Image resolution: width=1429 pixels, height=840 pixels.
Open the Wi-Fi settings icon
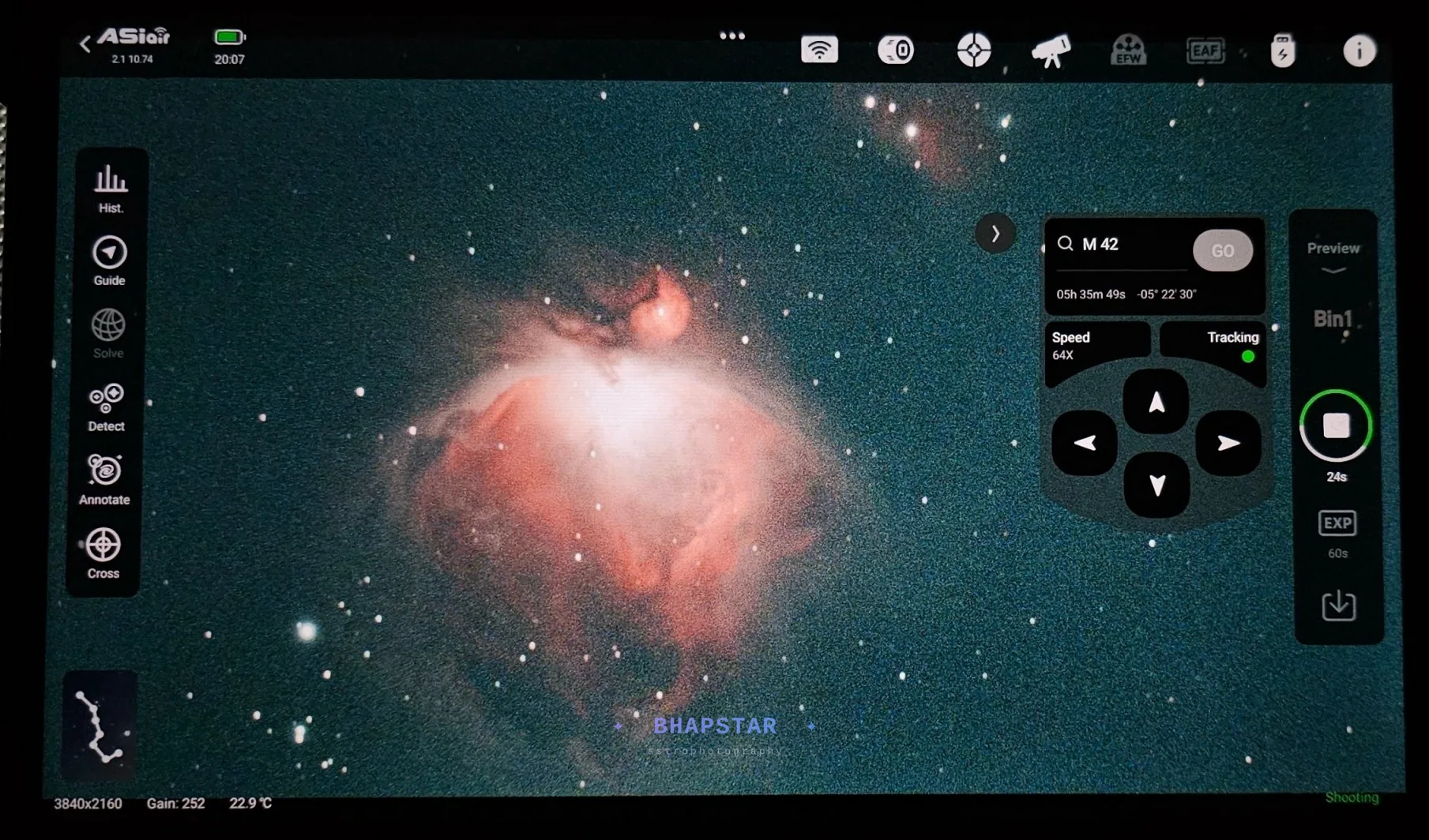pyautogui.click(x=819, y=50)
